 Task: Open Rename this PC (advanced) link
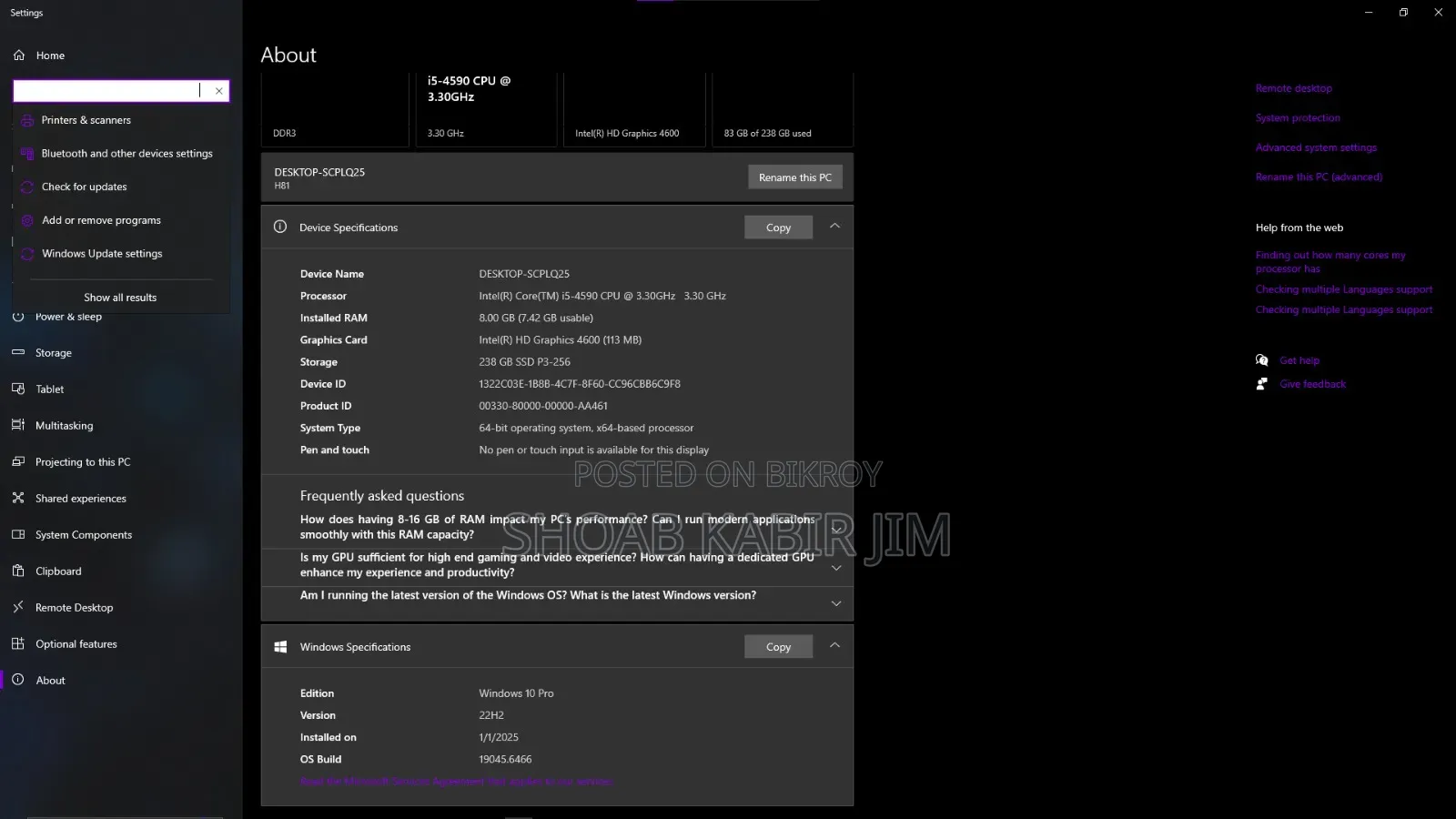[1319, 177]
